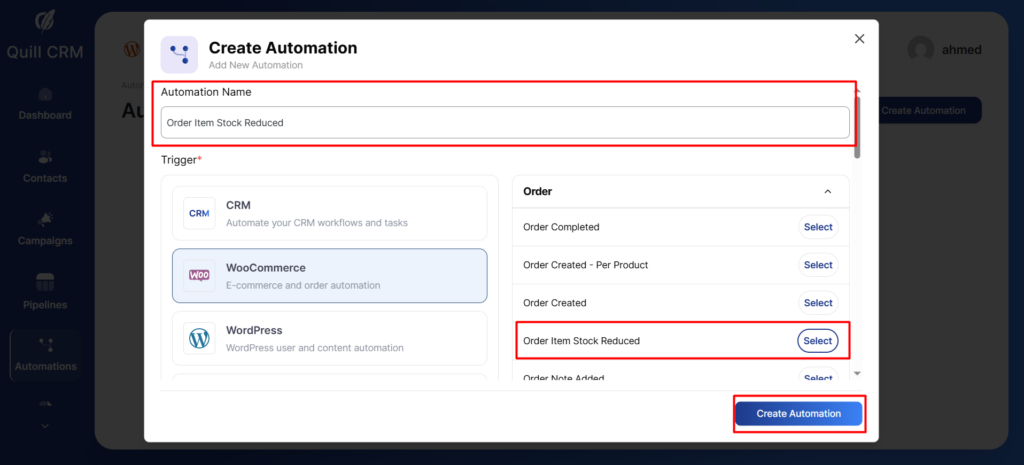
Task: Open Dashboard from the sidebar
Action: tap(45, 104)
